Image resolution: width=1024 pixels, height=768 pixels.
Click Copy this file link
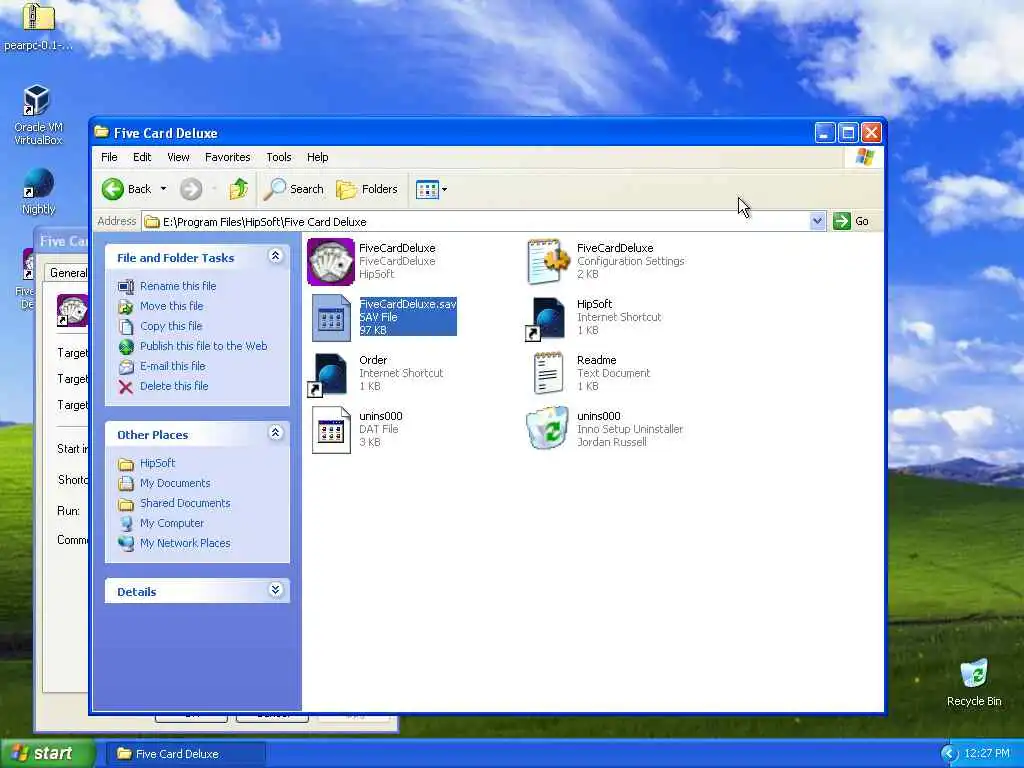coord(171,326)
